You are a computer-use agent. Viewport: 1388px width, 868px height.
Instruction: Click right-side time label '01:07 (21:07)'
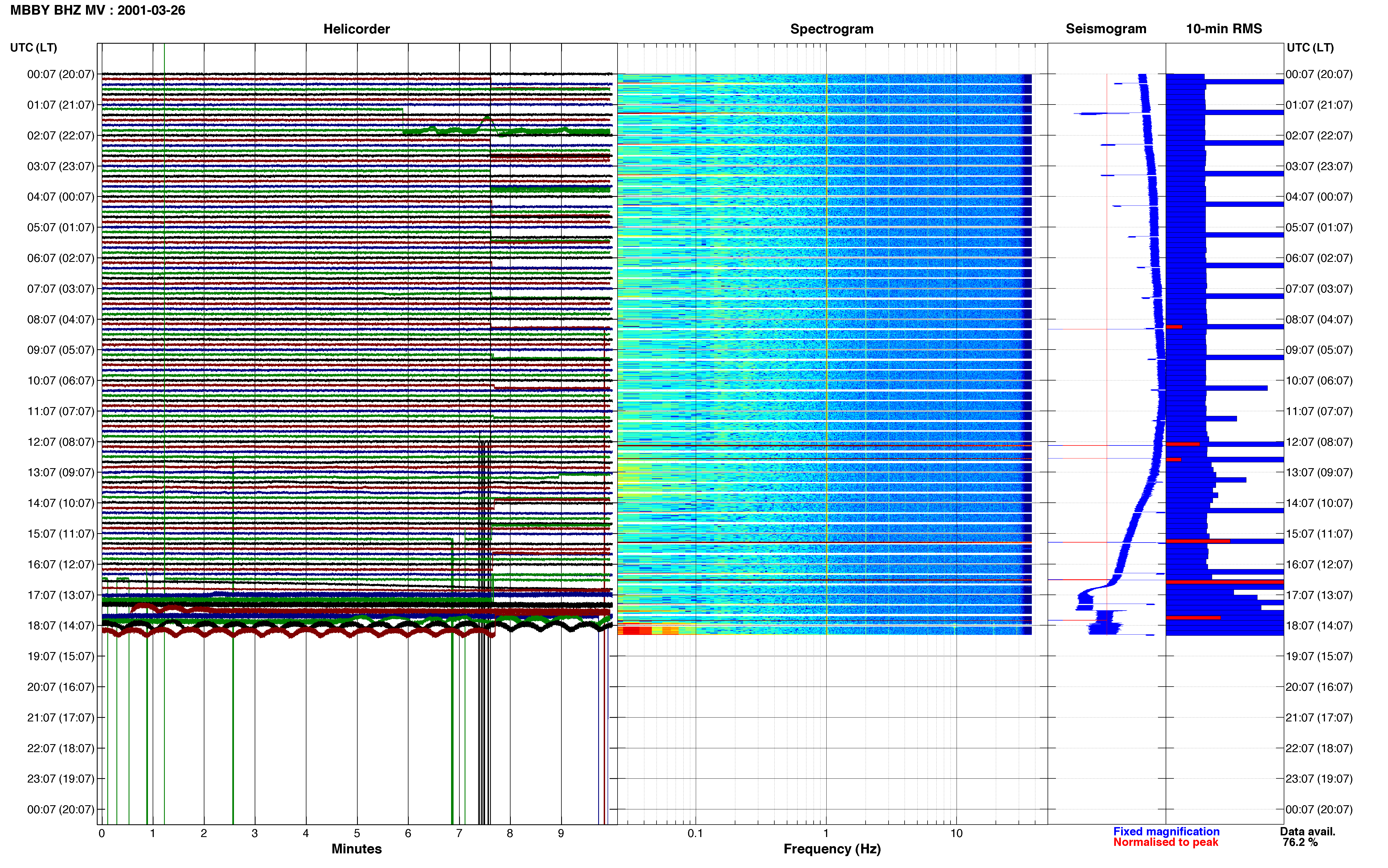(x=1319, y=105)
